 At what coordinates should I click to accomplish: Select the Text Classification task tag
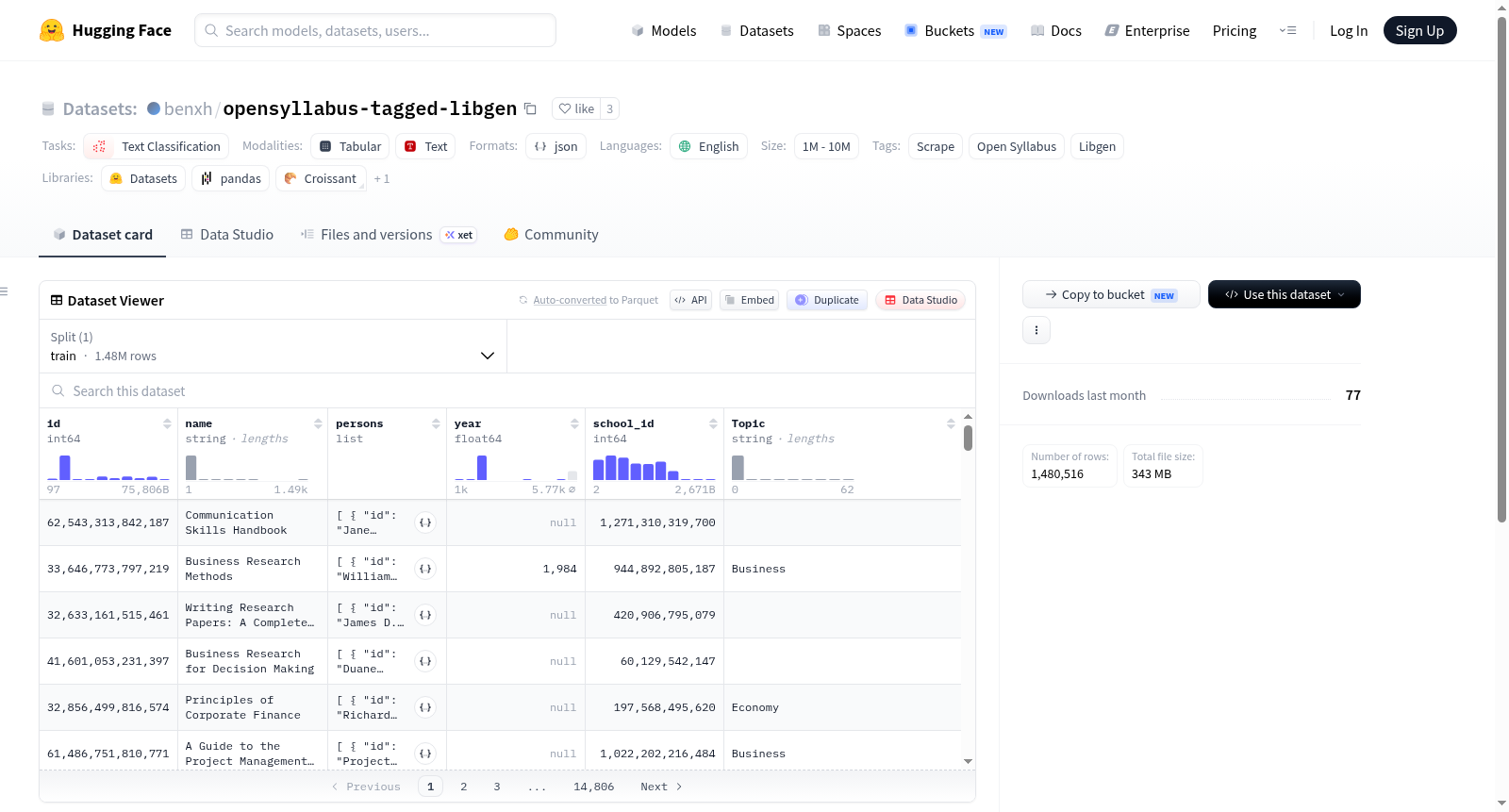click(156, 146)
